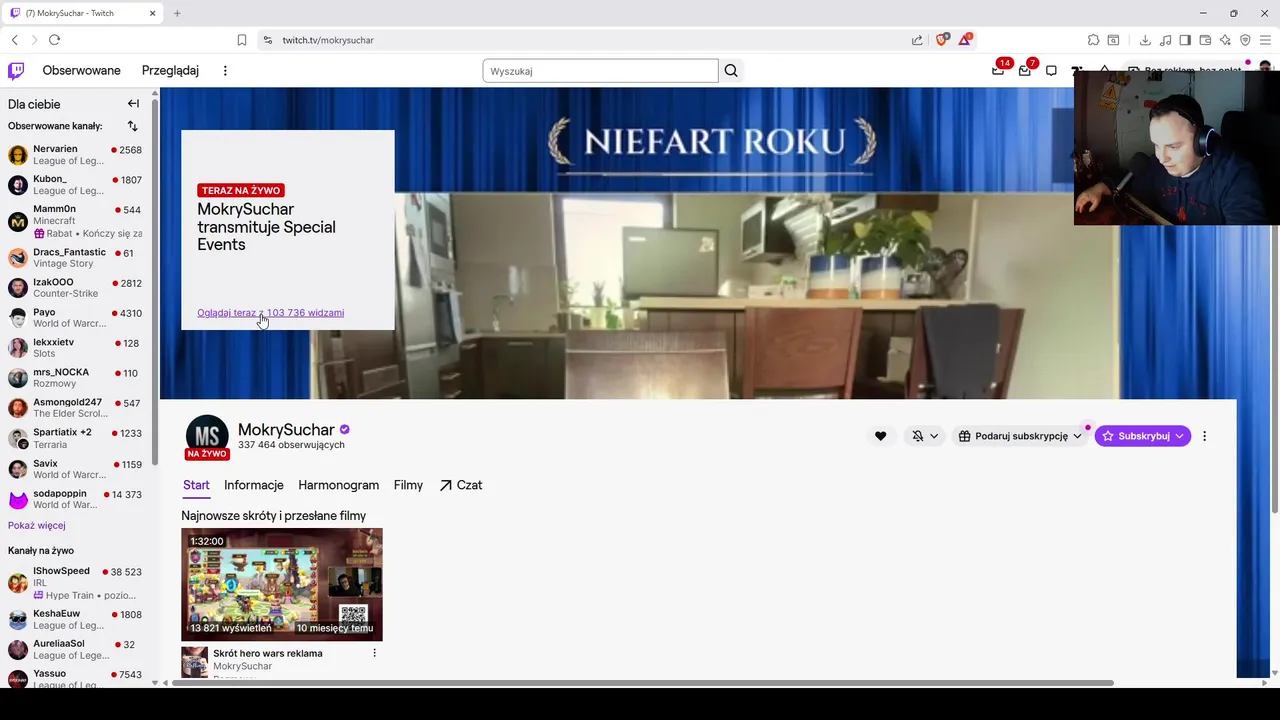Open notification bell settings dropdown
This screenshot has height=720, width=1280.
coord(925,436)
